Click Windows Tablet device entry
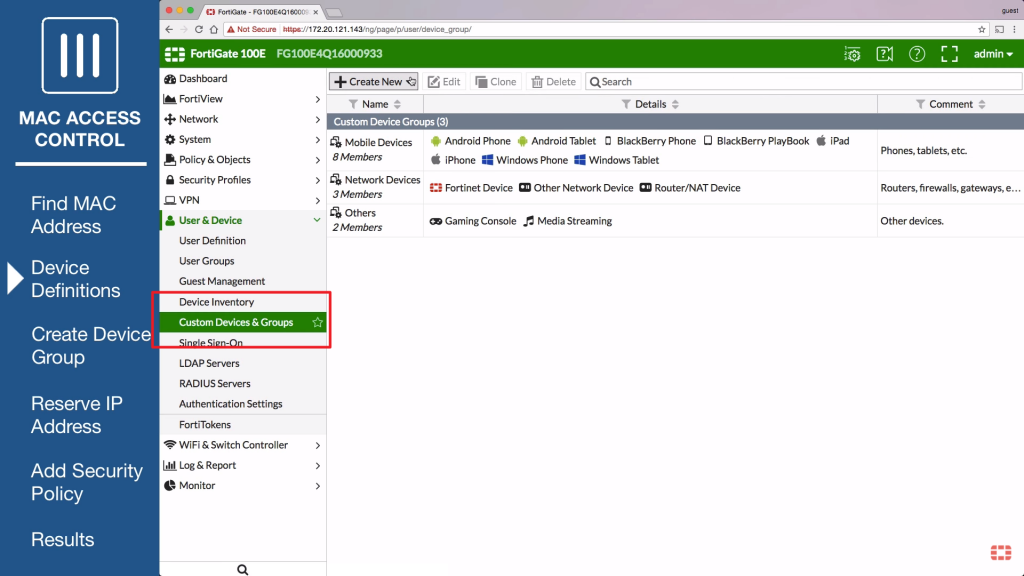The height and width of the screenshot is (576, 1024). click(x=616, y=160)
